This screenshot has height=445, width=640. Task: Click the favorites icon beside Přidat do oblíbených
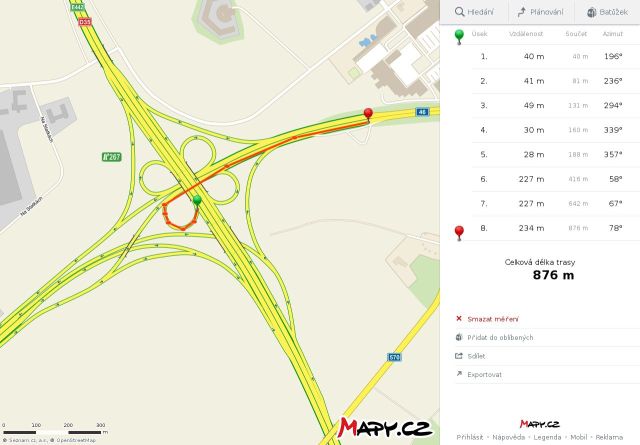coord(459,337)
